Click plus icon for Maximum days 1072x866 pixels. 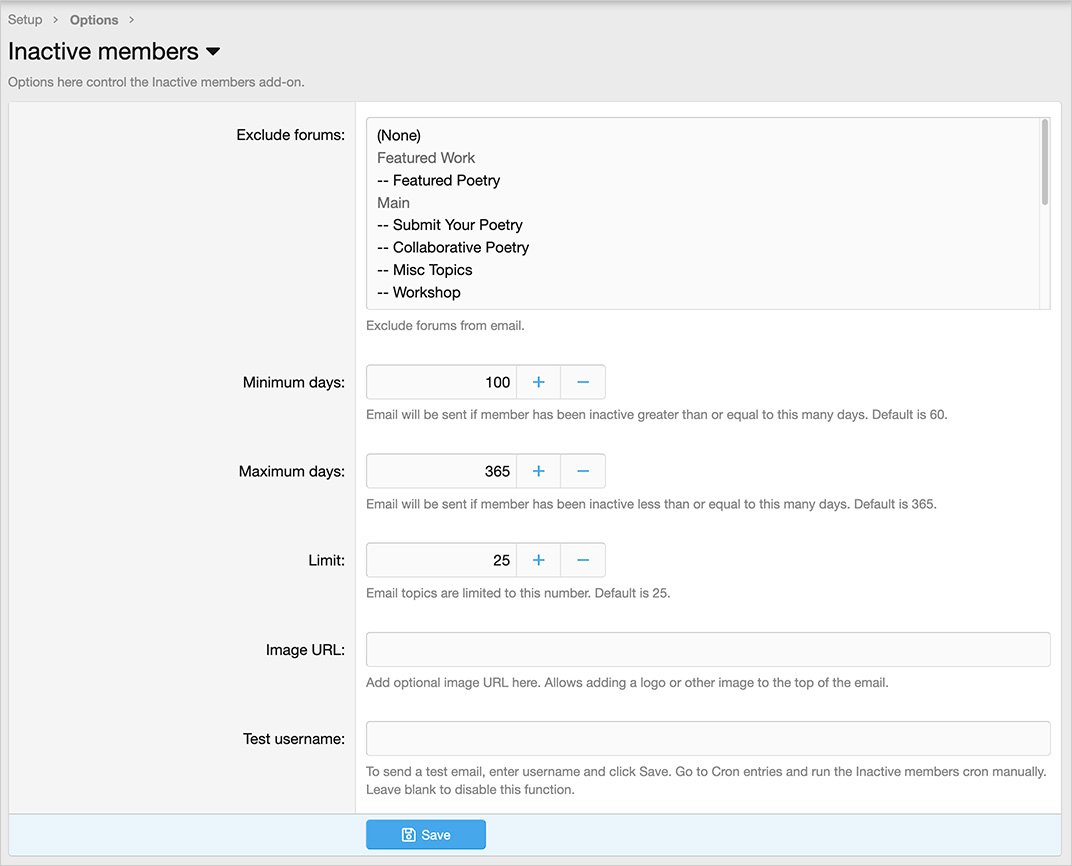coord(538,471)
